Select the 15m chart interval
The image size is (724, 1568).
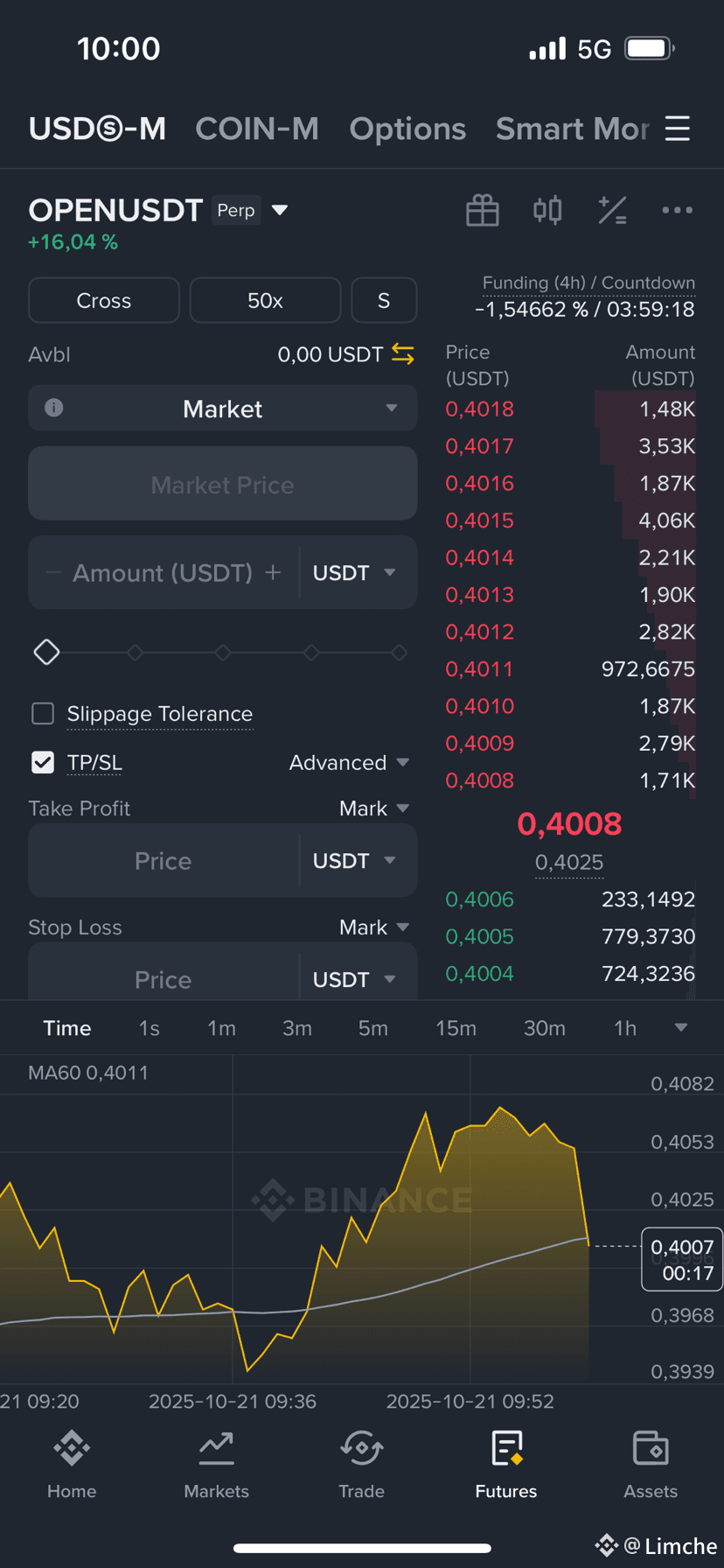click(x=456, y=1028)
